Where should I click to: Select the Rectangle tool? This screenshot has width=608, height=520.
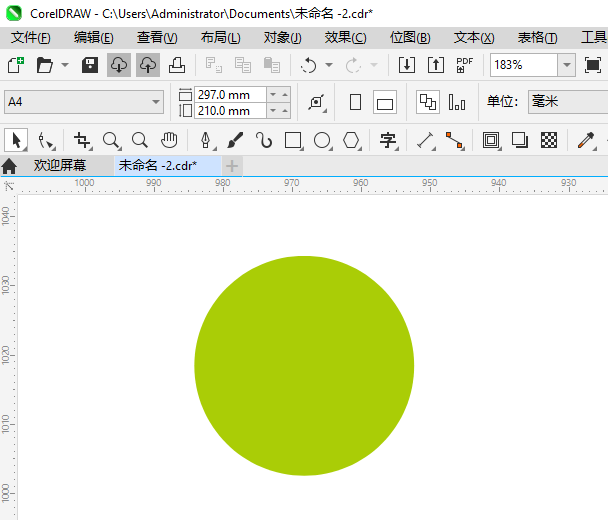pyautogui.click(x=293, y=140)
